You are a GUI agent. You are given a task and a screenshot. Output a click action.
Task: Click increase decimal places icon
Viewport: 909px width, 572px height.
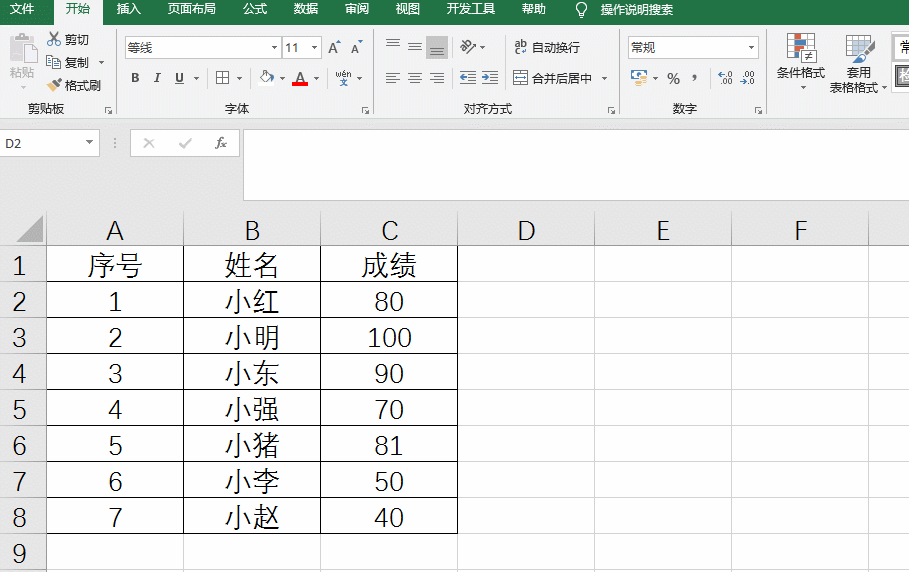[725, 78]
